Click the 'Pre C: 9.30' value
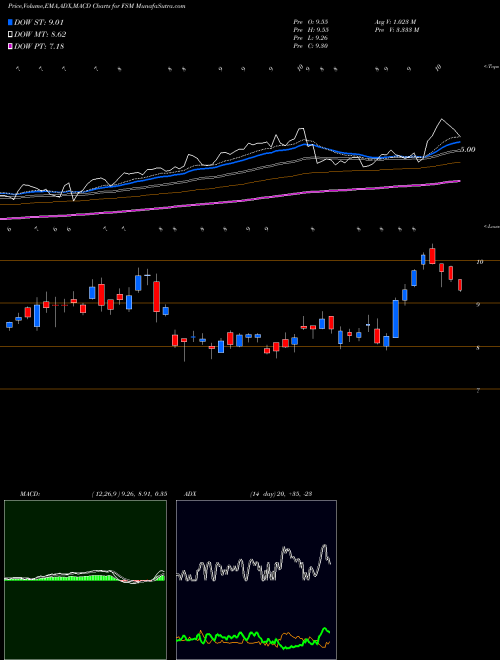The width and height of the screenshot is (500, 660). coord(311,46)
